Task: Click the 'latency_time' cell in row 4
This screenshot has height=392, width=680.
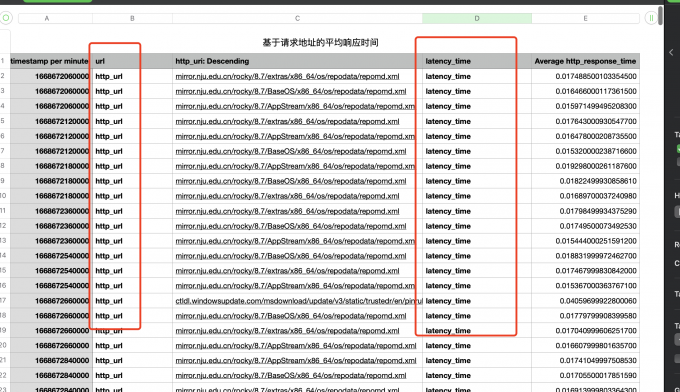Action: (477, 106)
